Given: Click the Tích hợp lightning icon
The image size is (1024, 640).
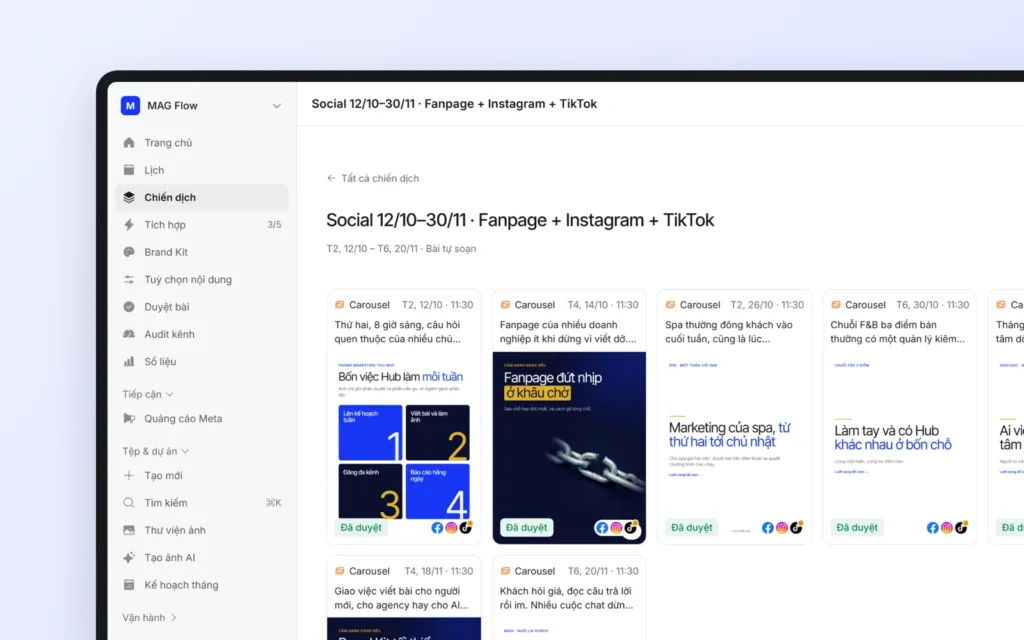Looking at the screenshot, I should [x=129, y=225].
